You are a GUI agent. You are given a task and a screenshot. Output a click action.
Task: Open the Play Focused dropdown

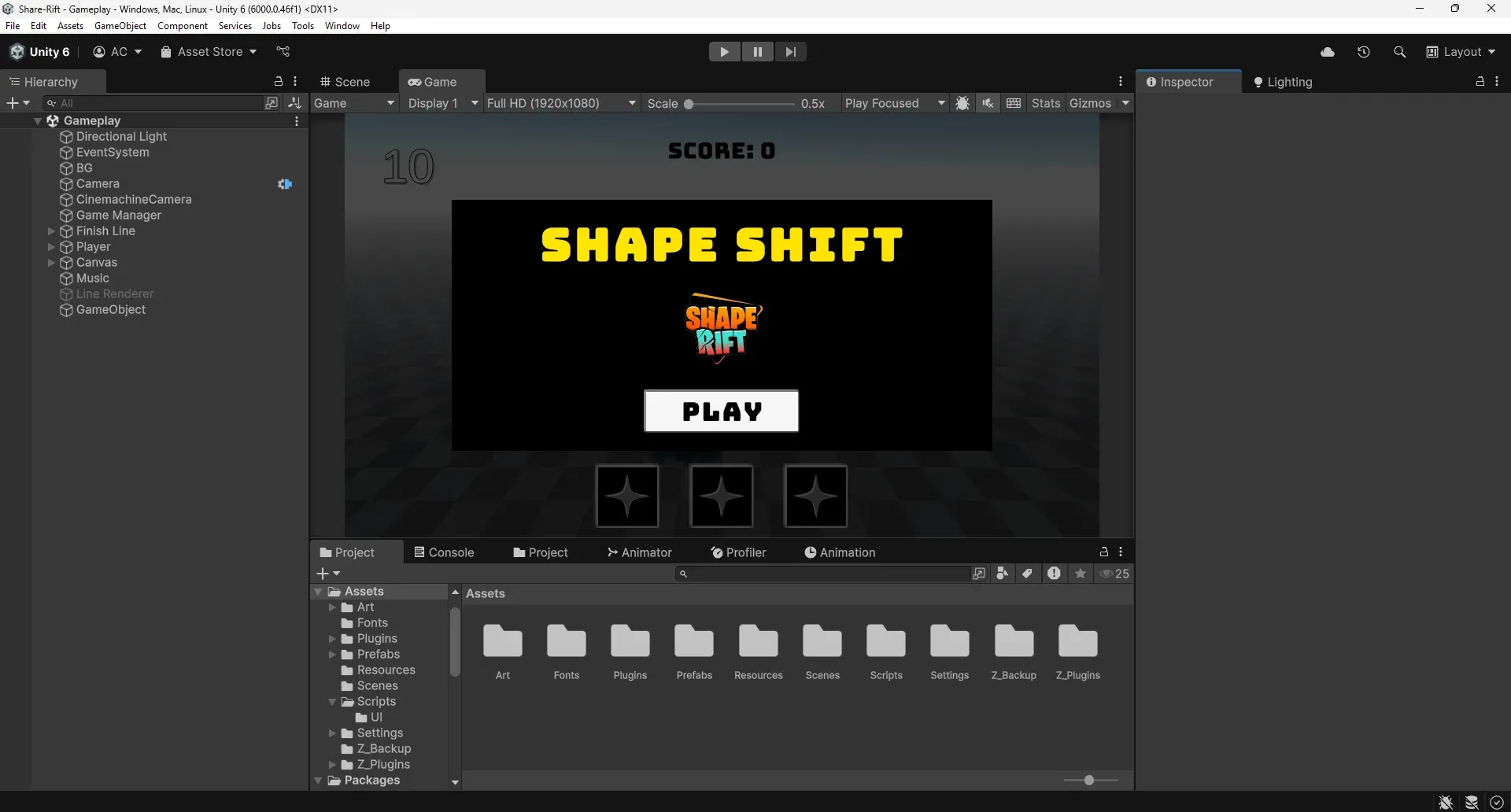pyautogui.click(x=894, y=103)
